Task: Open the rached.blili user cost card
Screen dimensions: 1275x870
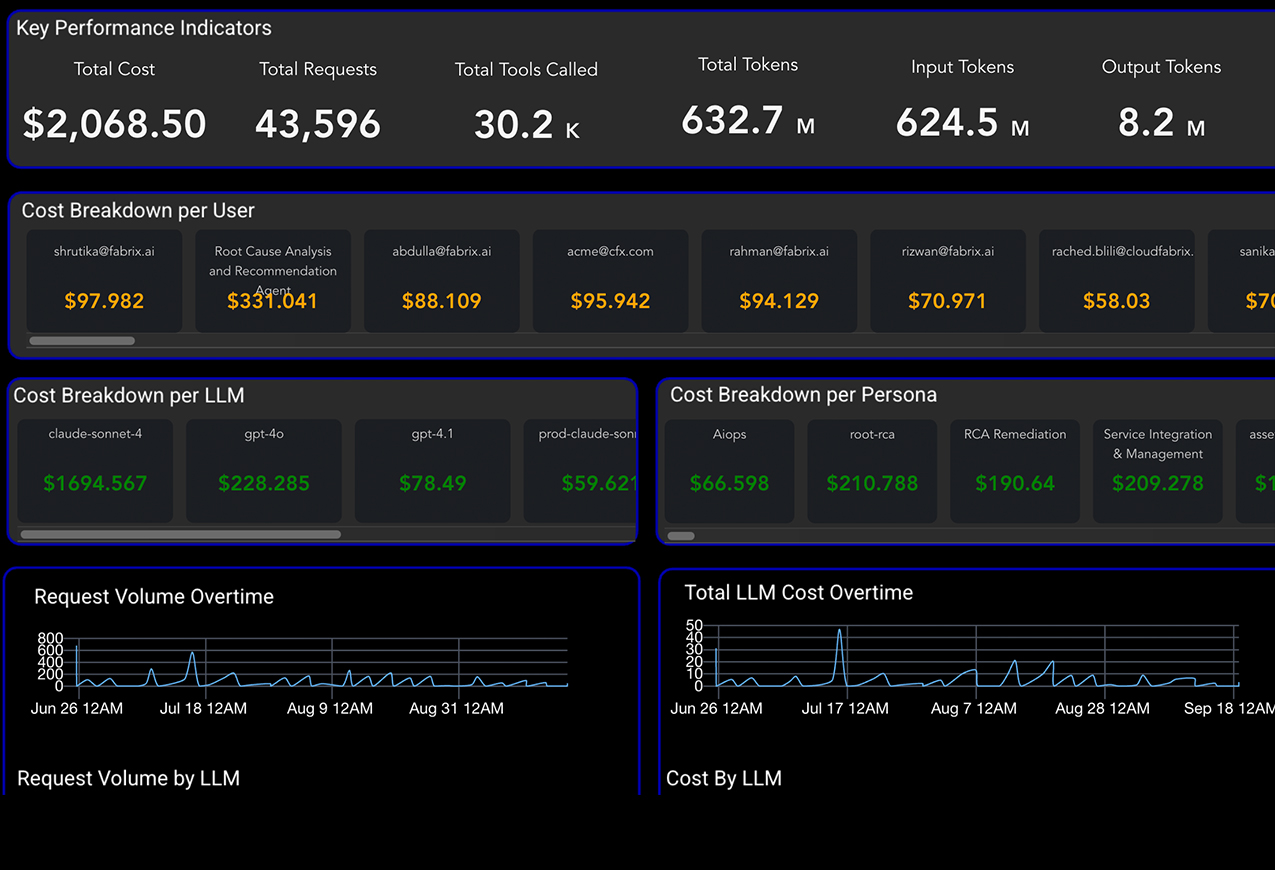Action: click(x=1116, y=281)
